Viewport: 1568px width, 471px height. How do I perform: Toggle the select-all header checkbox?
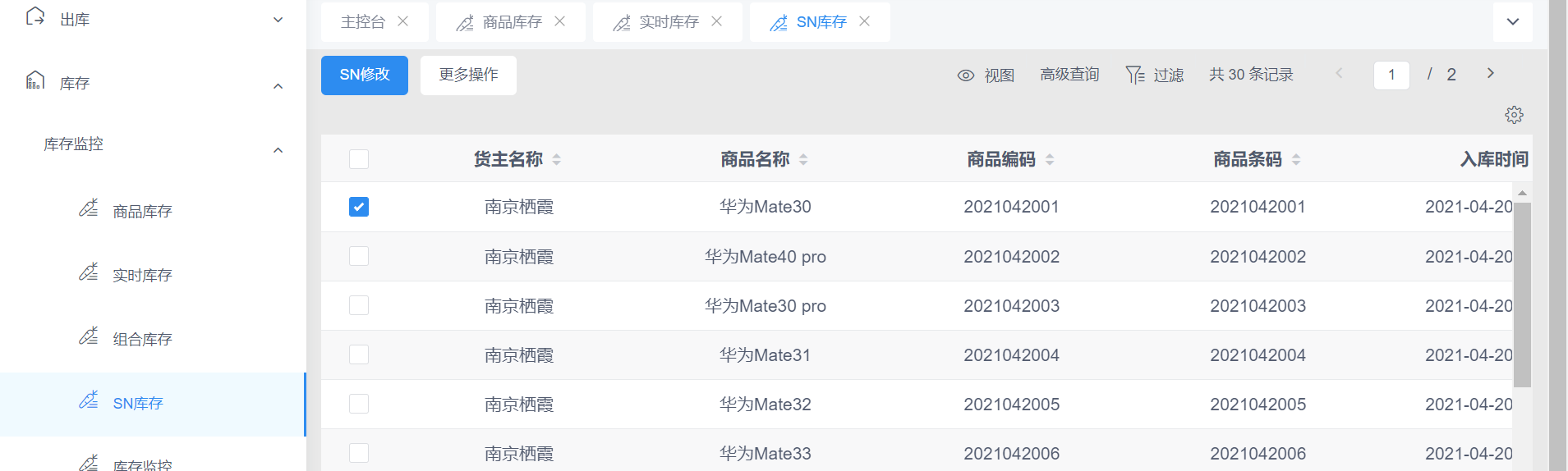click(x=359, y=159)
